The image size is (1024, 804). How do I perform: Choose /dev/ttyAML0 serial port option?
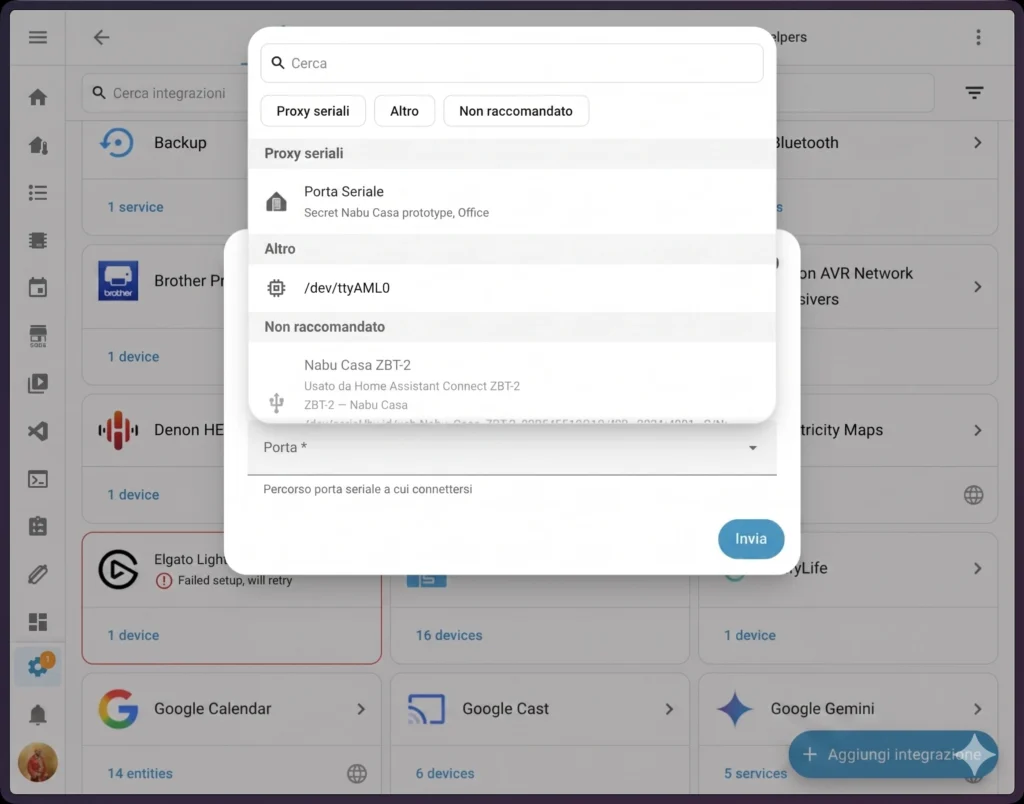[512, 288]
